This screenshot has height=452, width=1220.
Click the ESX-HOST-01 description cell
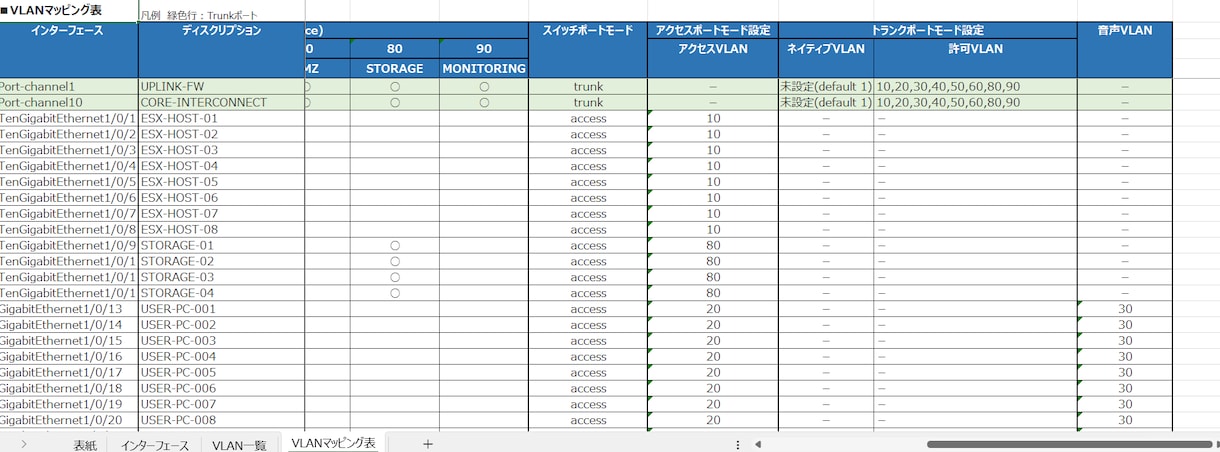pyautogui.click(x=222, y=119)
